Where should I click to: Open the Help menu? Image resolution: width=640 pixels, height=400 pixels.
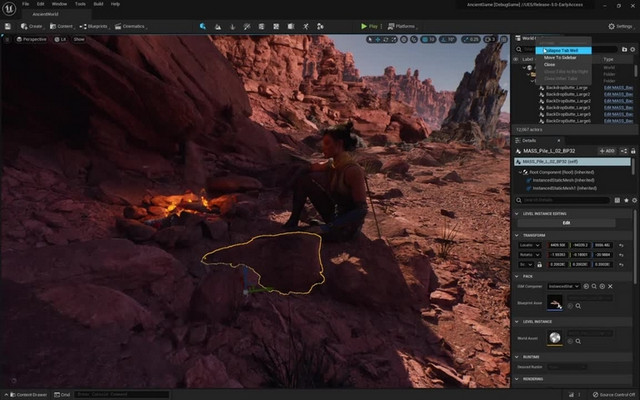116,4
